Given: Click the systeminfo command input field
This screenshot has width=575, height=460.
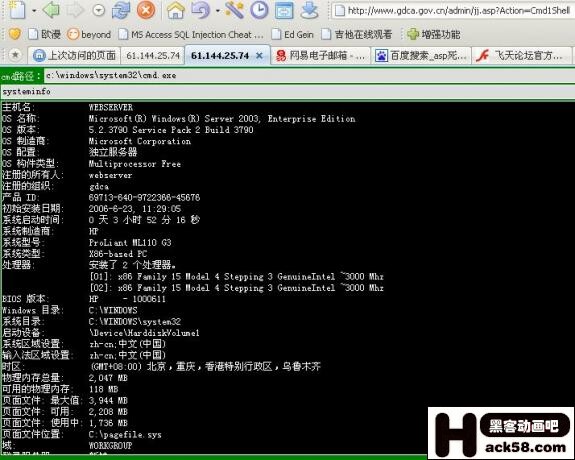Looking at the screenshot, I should click(x=288, y=92).
